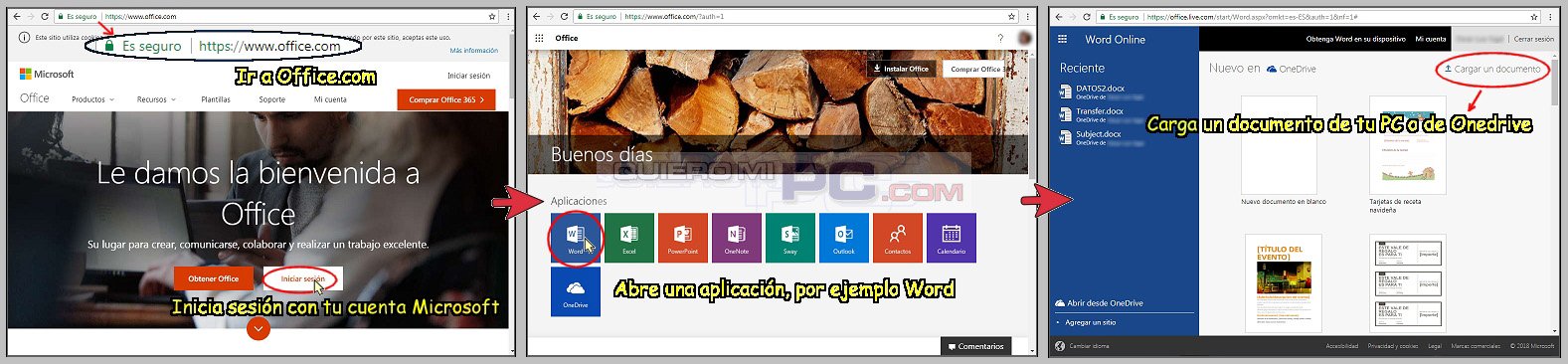1568x364 pixels.
Task: Click Abrir desde OneDrive in sidebar
Action: coord(1099,303)
